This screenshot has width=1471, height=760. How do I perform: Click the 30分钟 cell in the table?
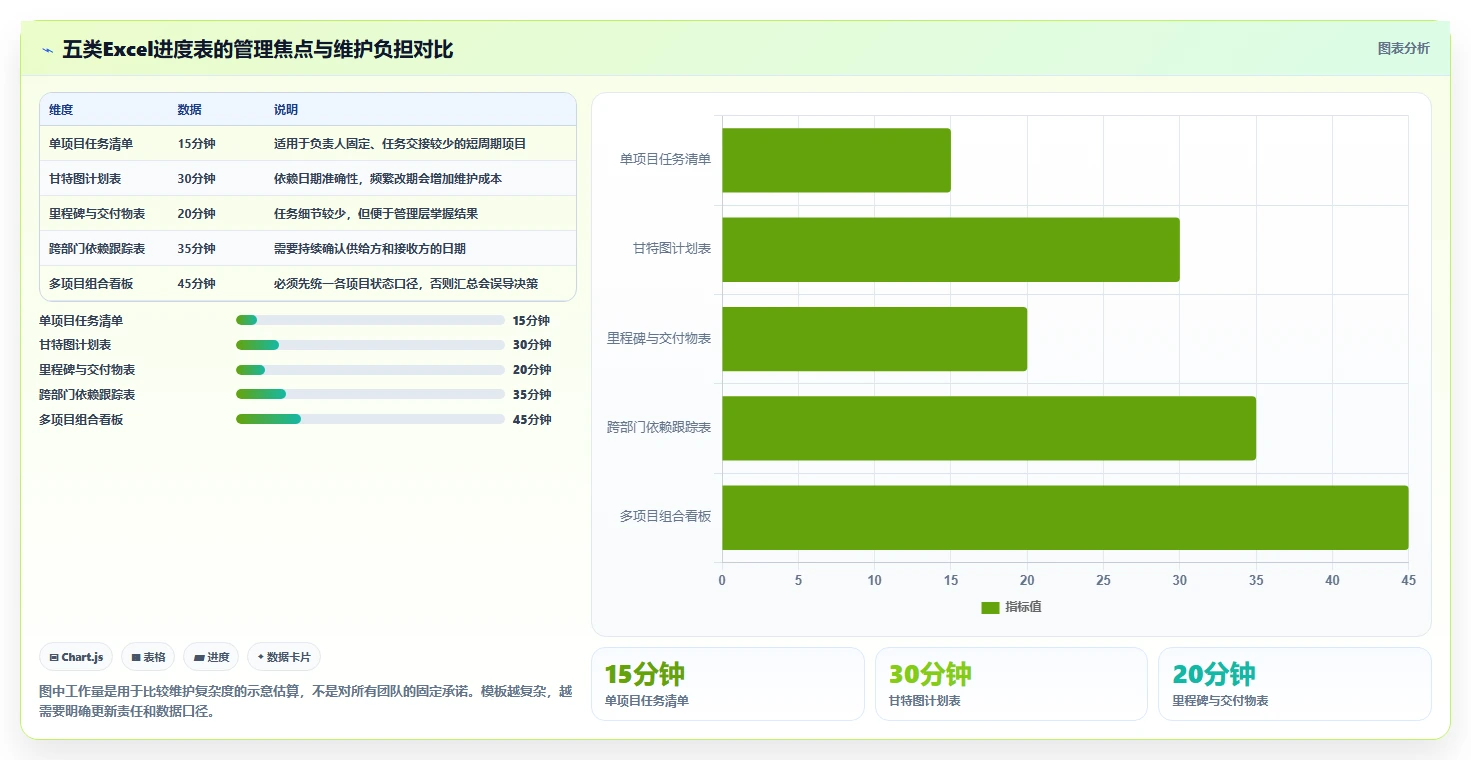(x=196, y=179)
